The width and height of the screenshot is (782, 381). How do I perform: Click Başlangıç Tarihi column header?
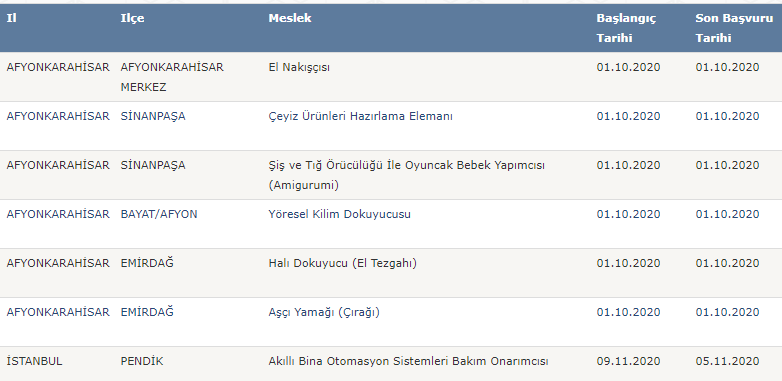(x=626, y=28)
